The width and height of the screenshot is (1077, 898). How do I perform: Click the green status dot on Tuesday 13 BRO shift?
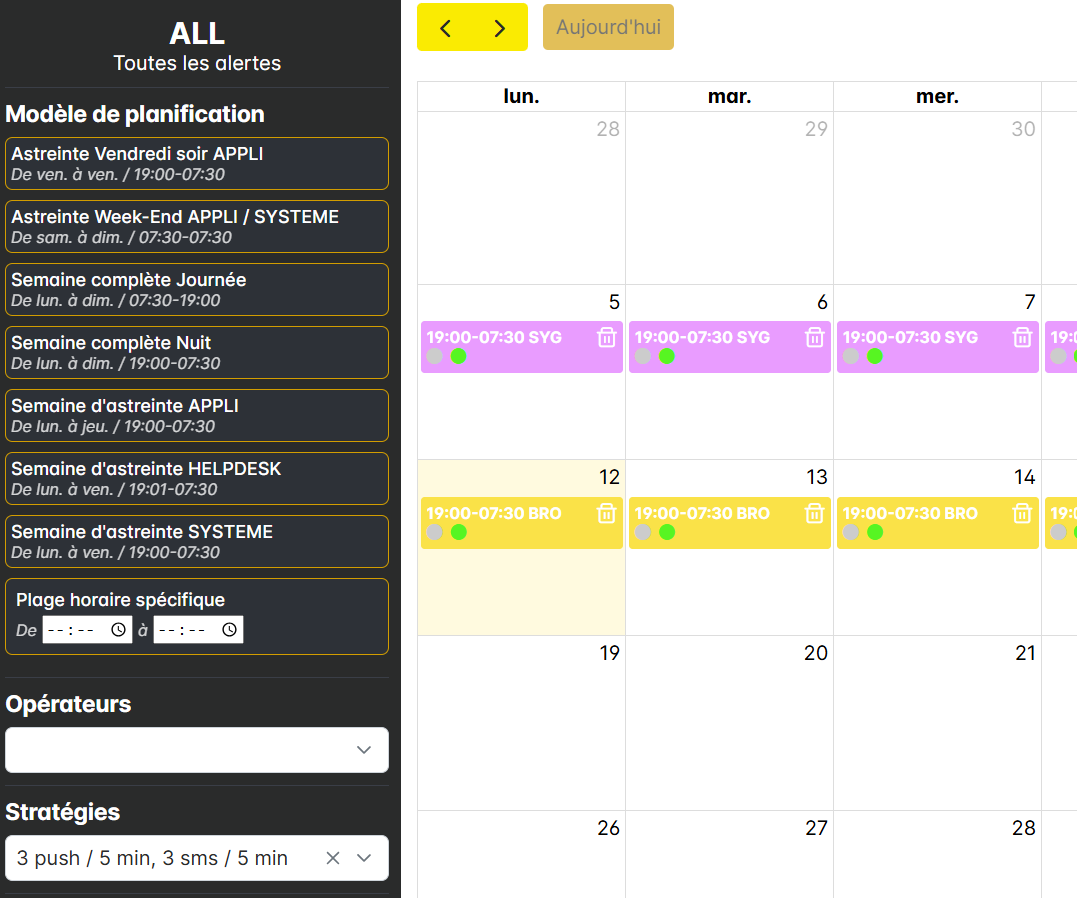coord(667,532)
